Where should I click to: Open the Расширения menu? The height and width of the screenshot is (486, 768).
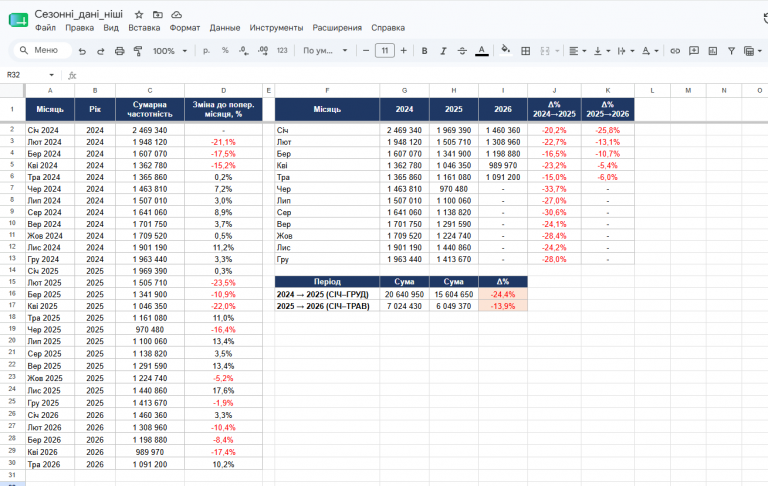click(x=337, y=28)
